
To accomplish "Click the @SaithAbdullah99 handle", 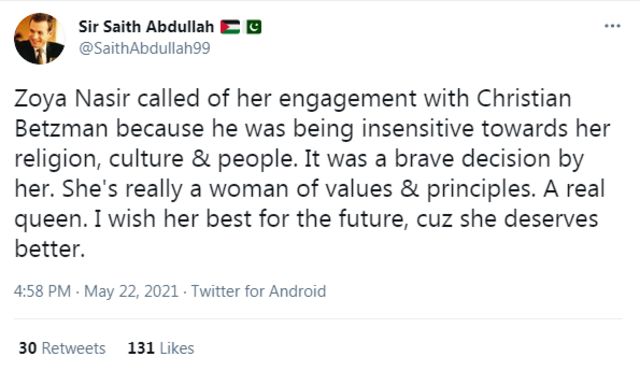I will click(x=144, y=48).
